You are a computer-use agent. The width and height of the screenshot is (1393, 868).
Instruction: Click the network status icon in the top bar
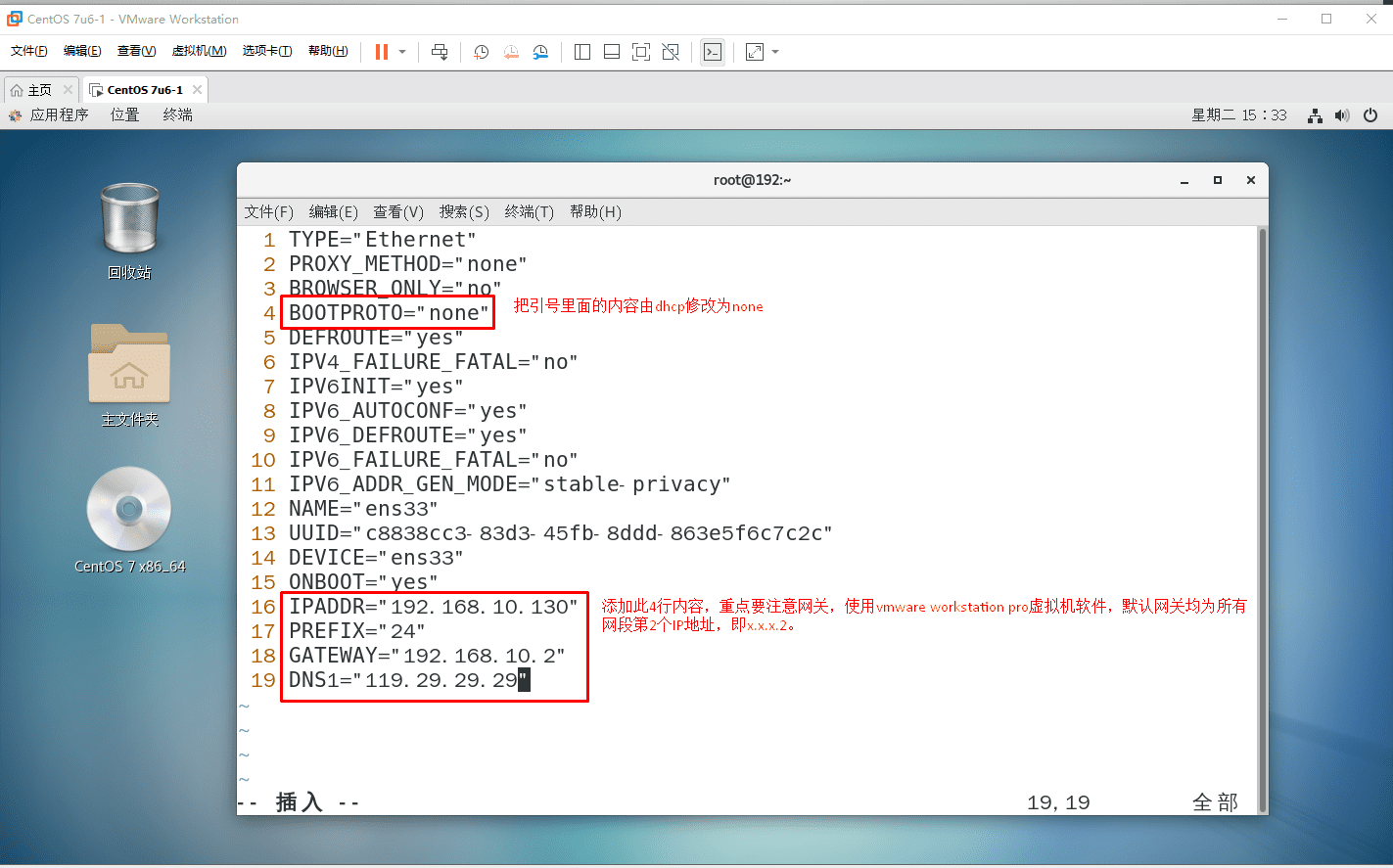click(x=1315, y=115)
